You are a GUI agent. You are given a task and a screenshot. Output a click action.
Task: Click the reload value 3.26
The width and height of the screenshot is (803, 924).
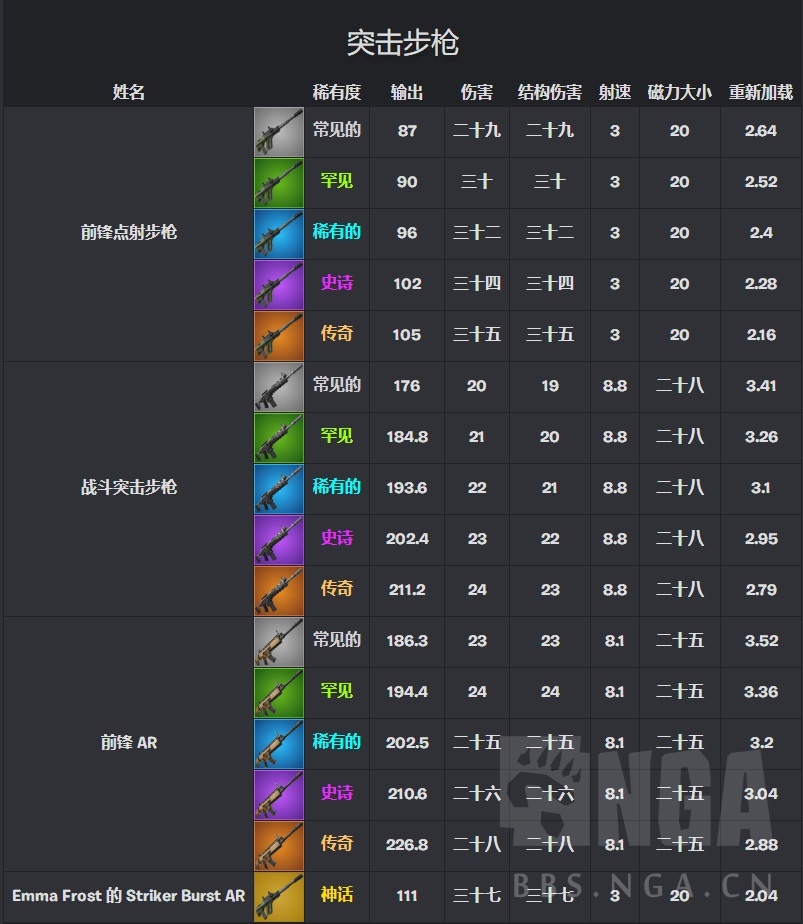pos(761,437)
